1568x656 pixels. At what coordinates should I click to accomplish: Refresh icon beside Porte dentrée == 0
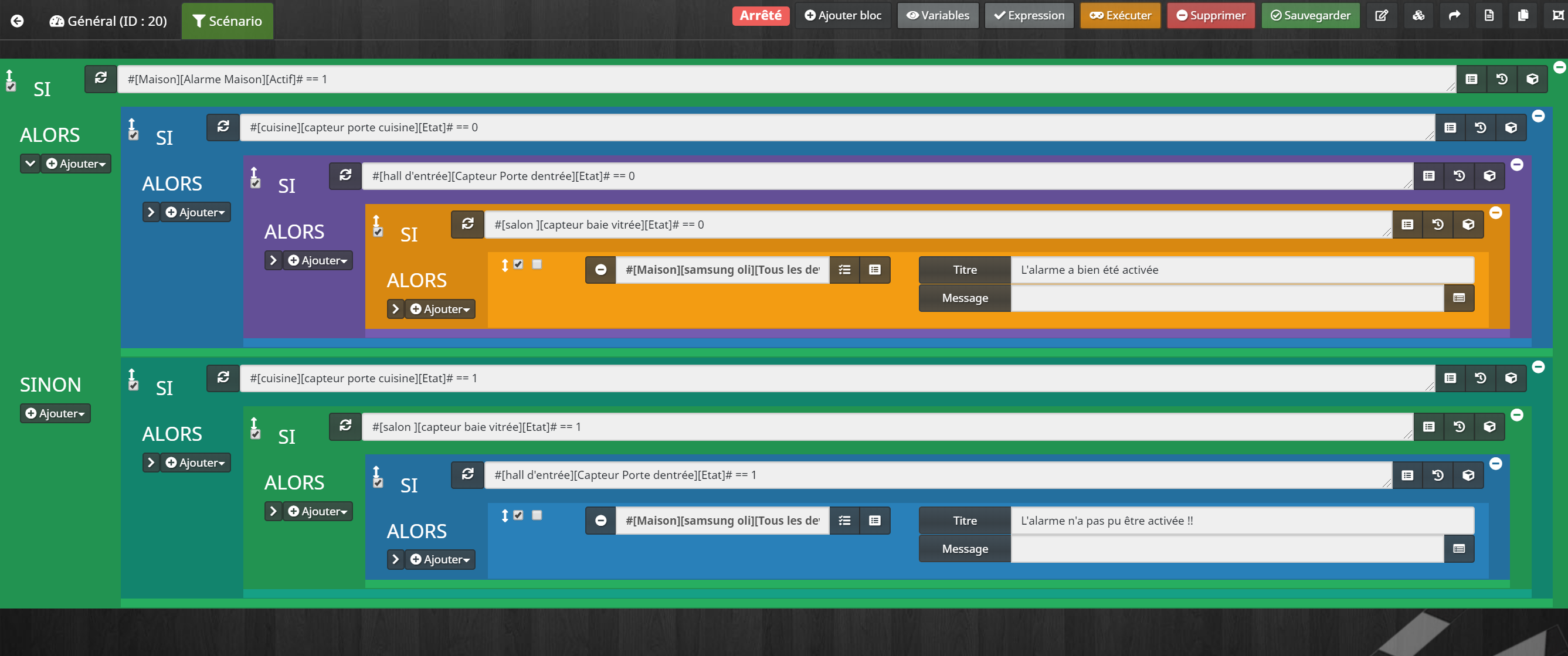345,175
